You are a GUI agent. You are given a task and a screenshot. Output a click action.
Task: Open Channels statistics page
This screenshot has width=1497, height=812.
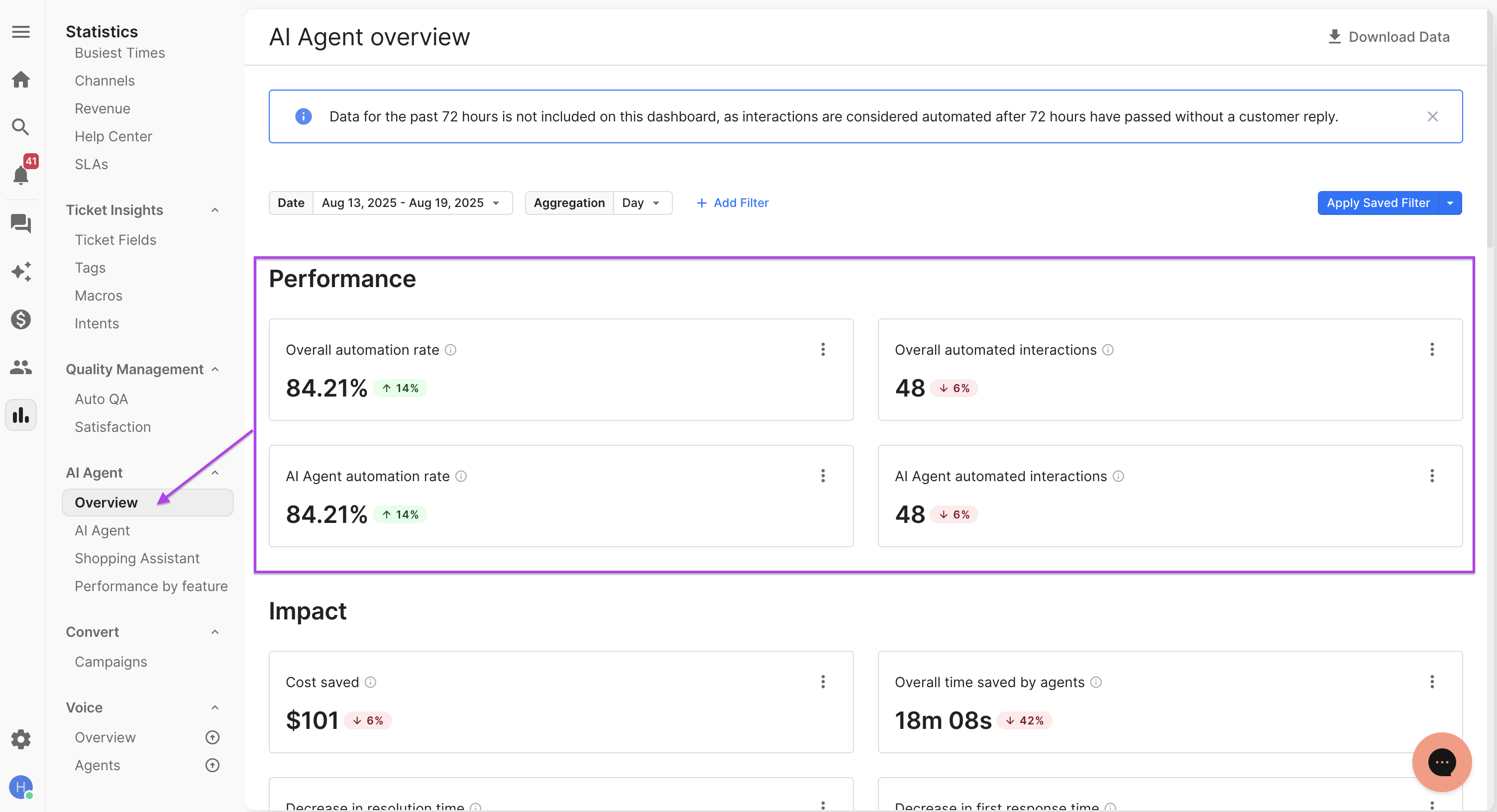(x=105, y=81)
